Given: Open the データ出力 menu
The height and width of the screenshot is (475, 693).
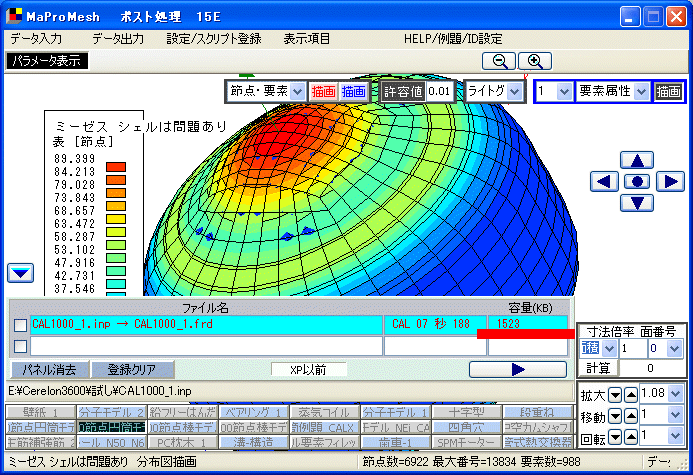Looking at the screenshot, I should click(118, 39).
